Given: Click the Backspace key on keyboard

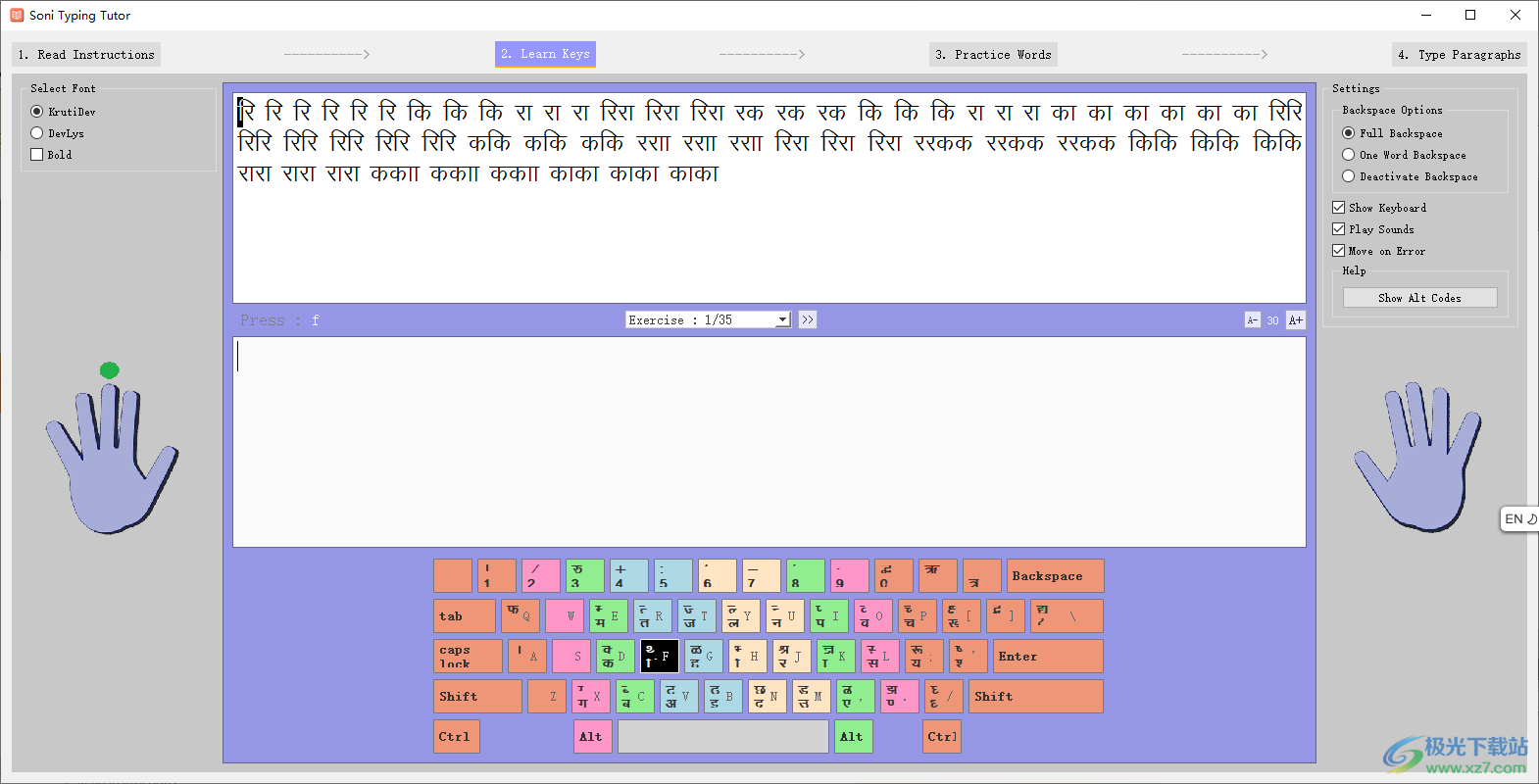Looking at the screenshot, I should pyautogui.click(x=1055, y=575).
